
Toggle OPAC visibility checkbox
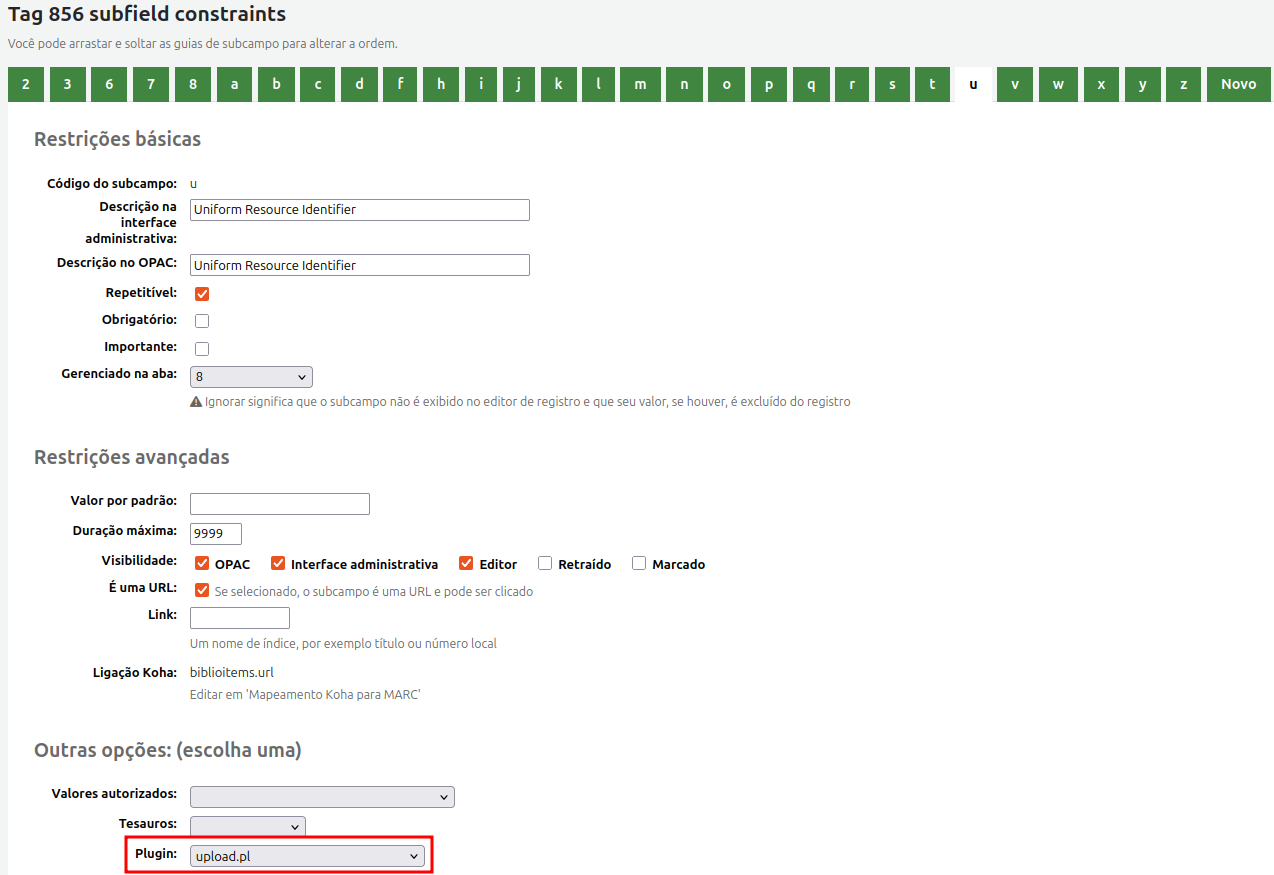202,563
